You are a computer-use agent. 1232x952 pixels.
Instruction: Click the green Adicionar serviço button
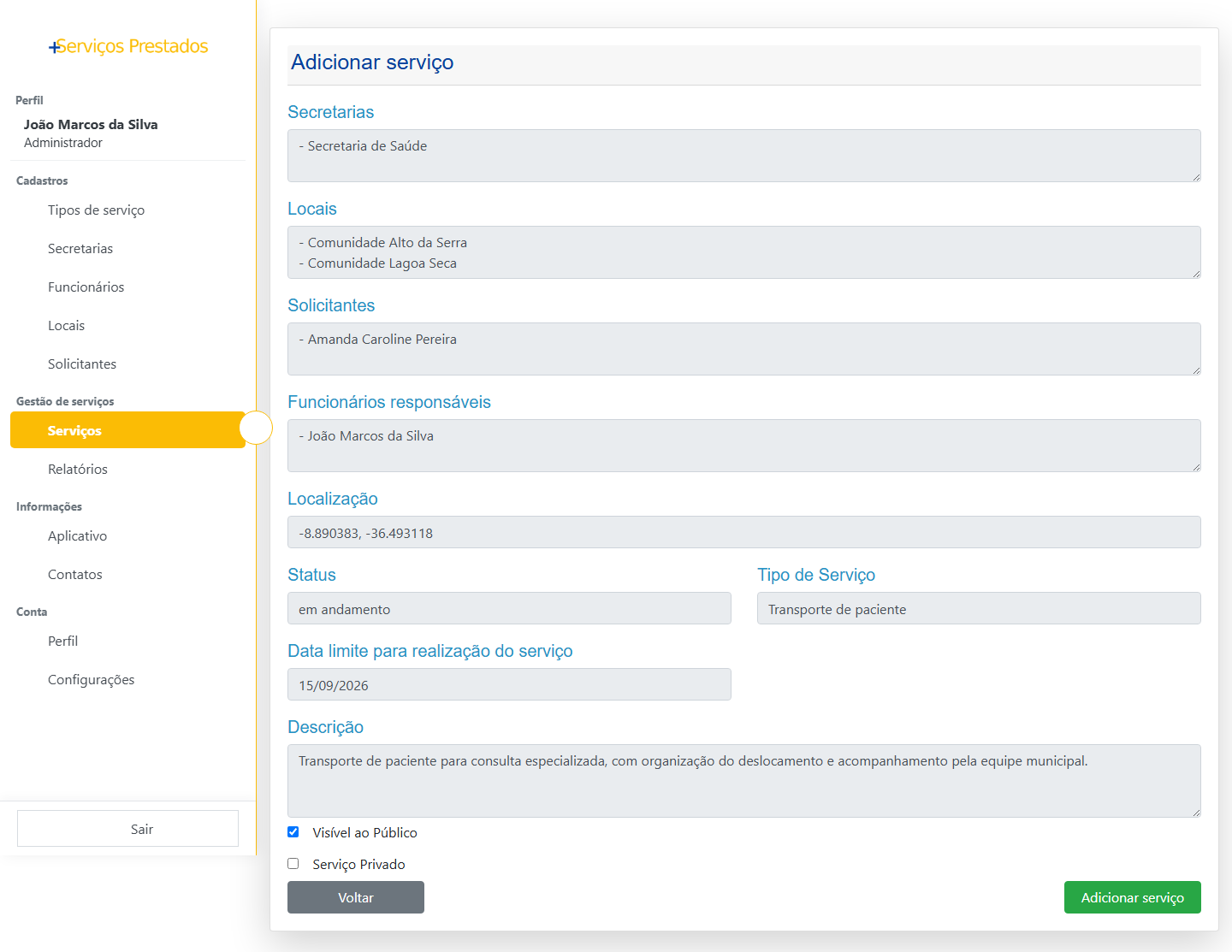[1133, 897]
